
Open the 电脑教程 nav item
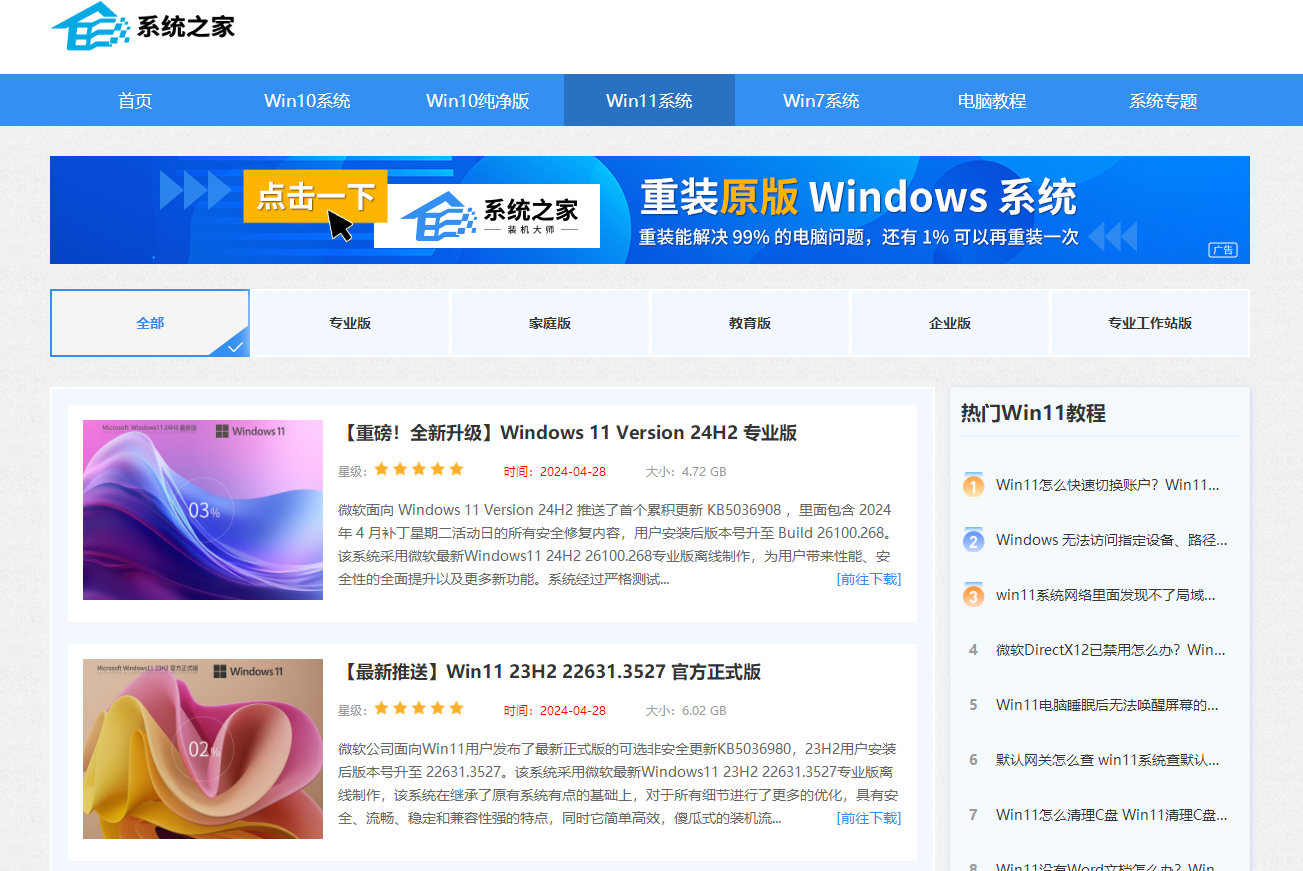[992, 100]
